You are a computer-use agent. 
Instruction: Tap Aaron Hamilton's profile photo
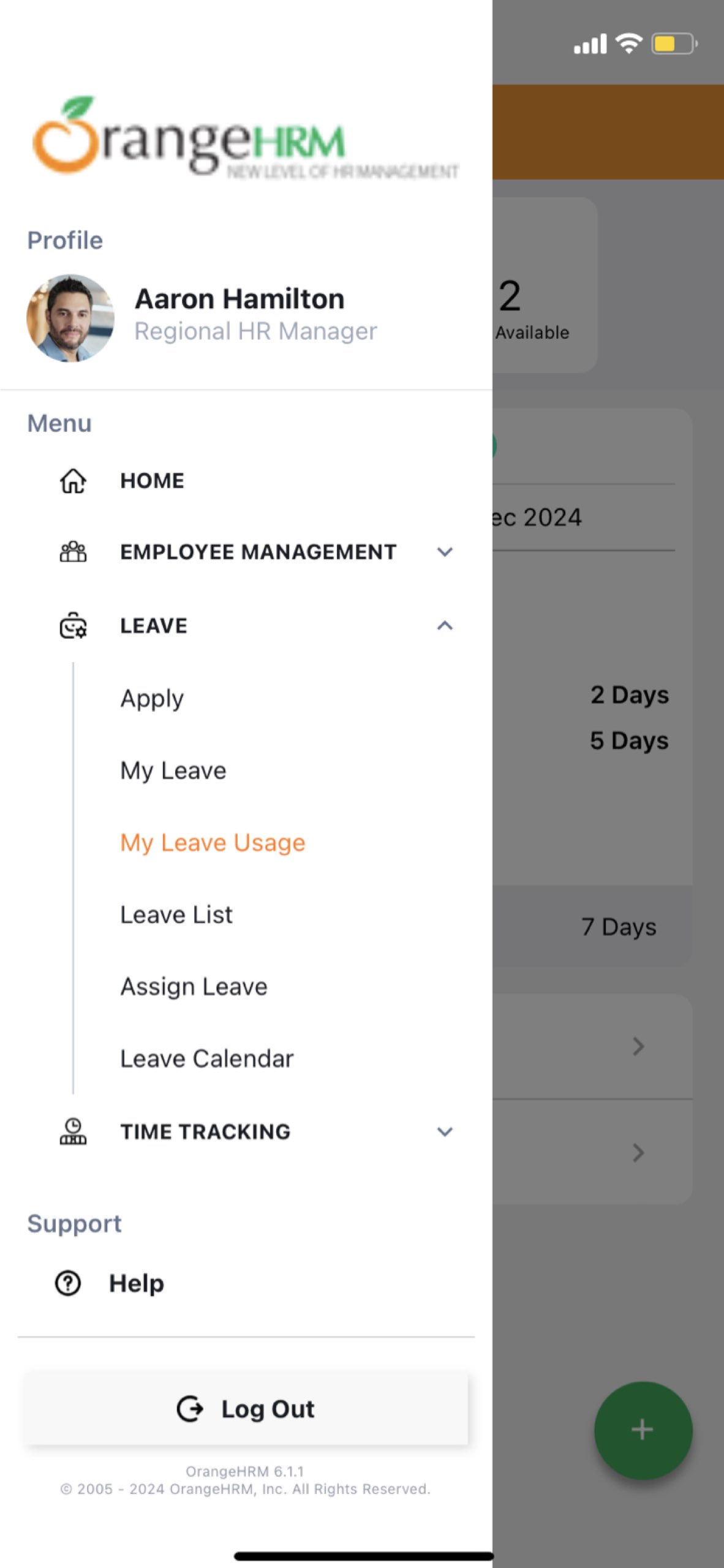pyautogui.click(x=70, y=318)
